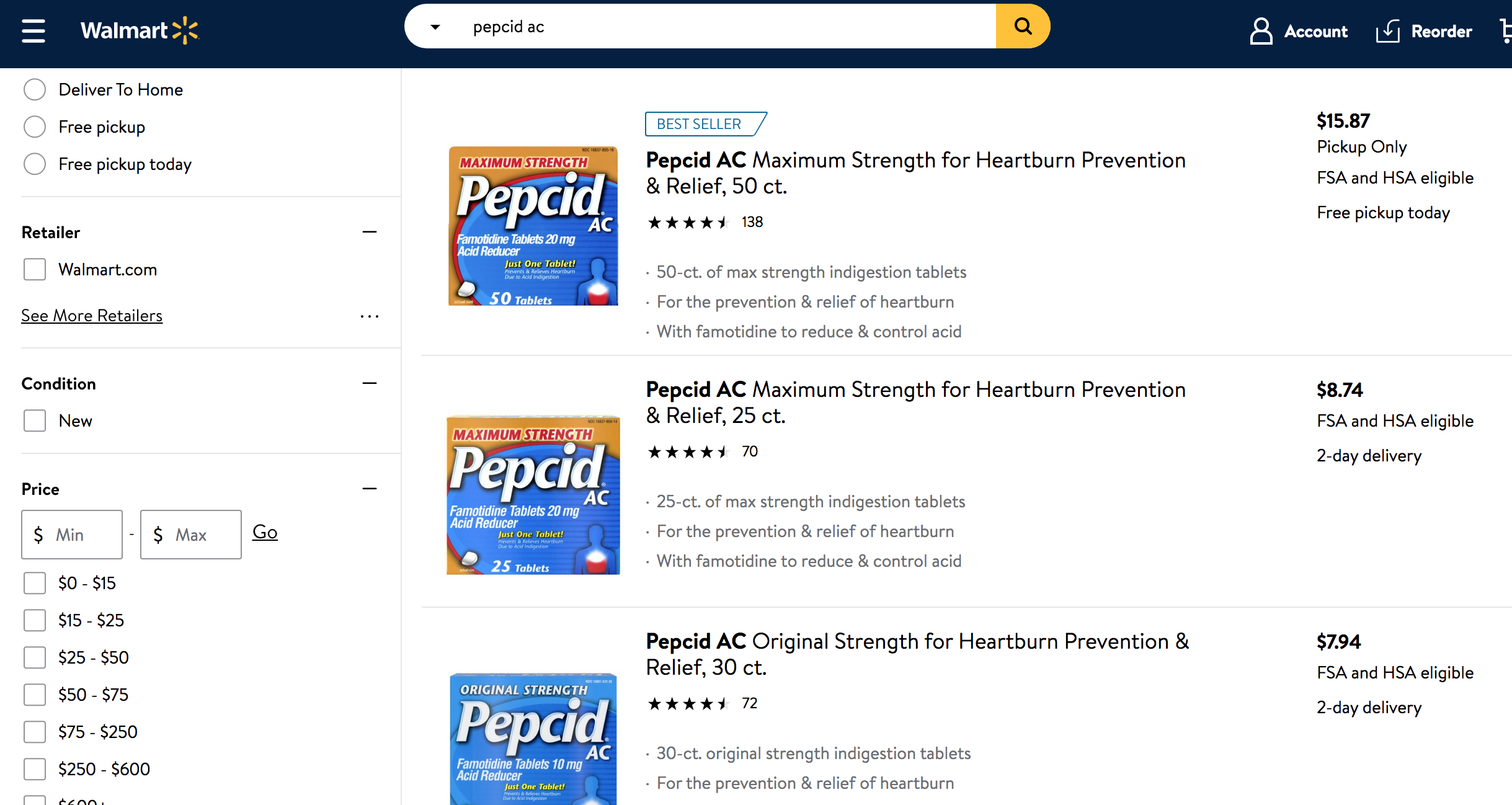Open the Account user icon
Screen dimensions: 1512x805
1261,31
